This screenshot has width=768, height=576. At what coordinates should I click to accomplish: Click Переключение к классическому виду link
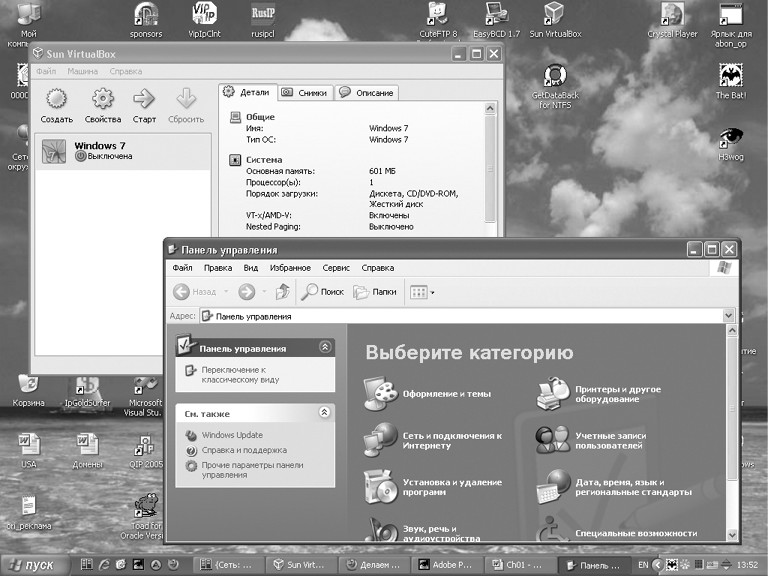(x=226, y=375)
